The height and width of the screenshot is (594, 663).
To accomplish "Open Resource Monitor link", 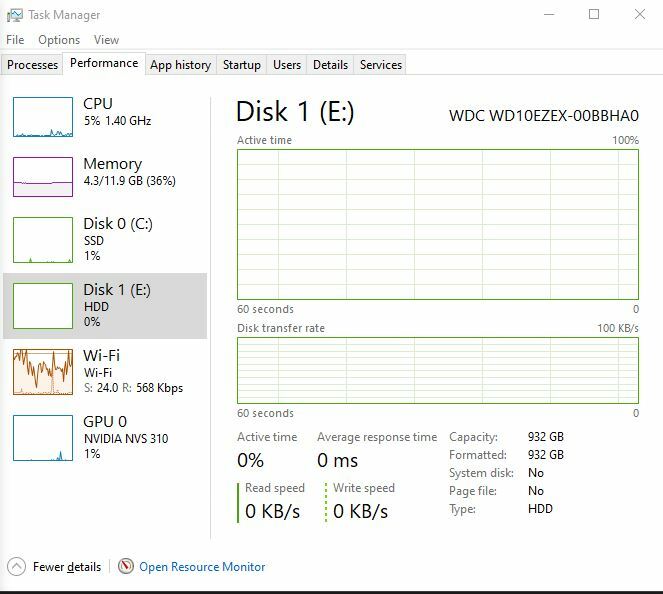I will [x=202, y=567].
